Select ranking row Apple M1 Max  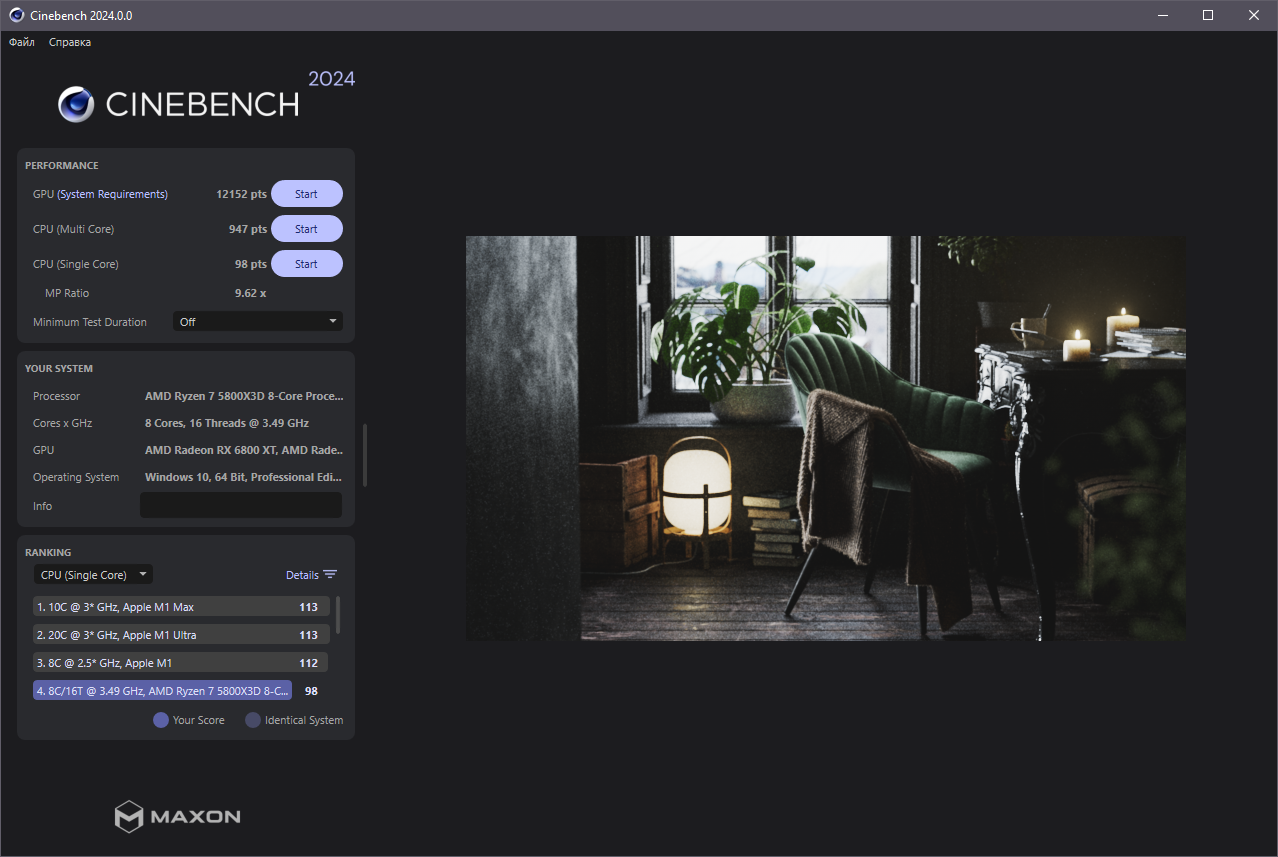click(181, 607)
